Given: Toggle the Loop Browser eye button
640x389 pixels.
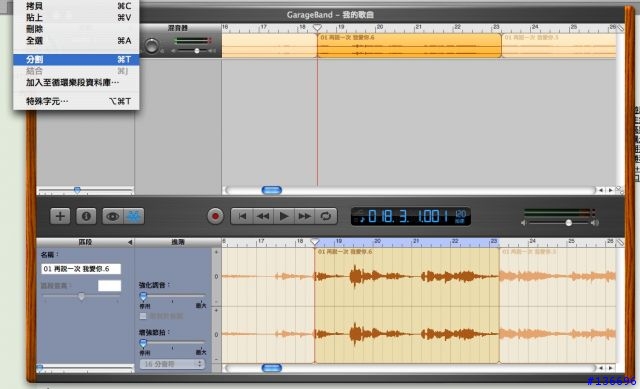Looking at the screenshot, I should 113,216.
